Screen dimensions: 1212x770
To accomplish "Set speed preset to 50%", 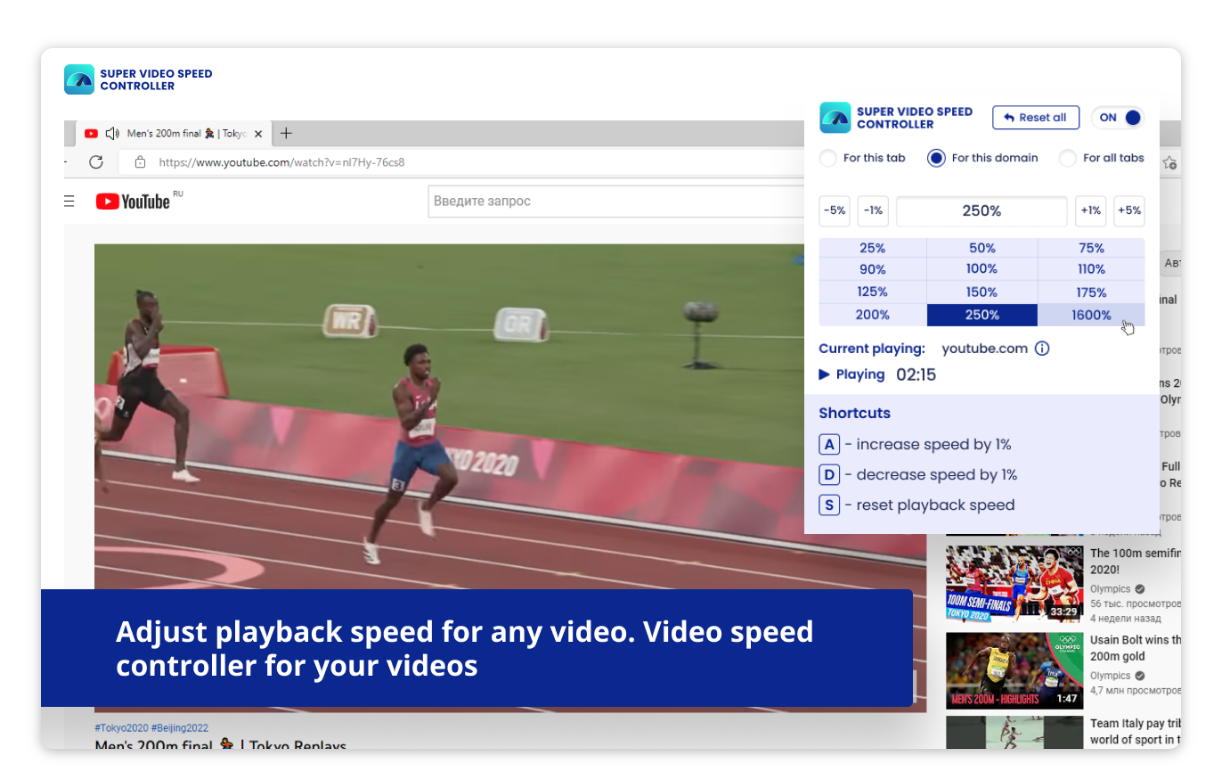I will [982, 248].
